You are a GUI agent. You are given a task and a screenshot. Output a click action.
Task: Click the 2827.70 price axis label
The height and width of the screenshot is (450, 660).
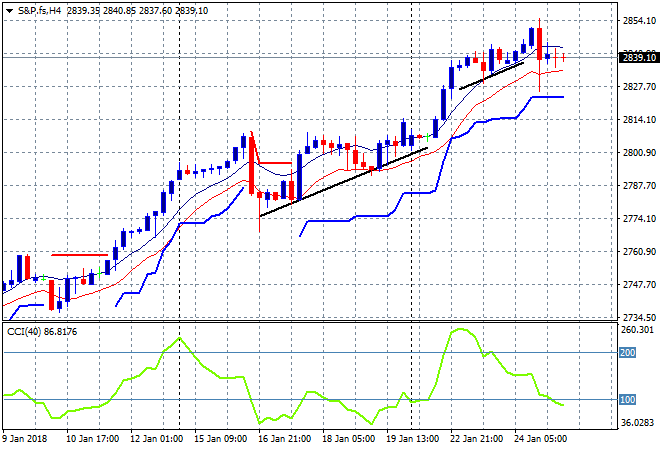[x=639, y=87]
